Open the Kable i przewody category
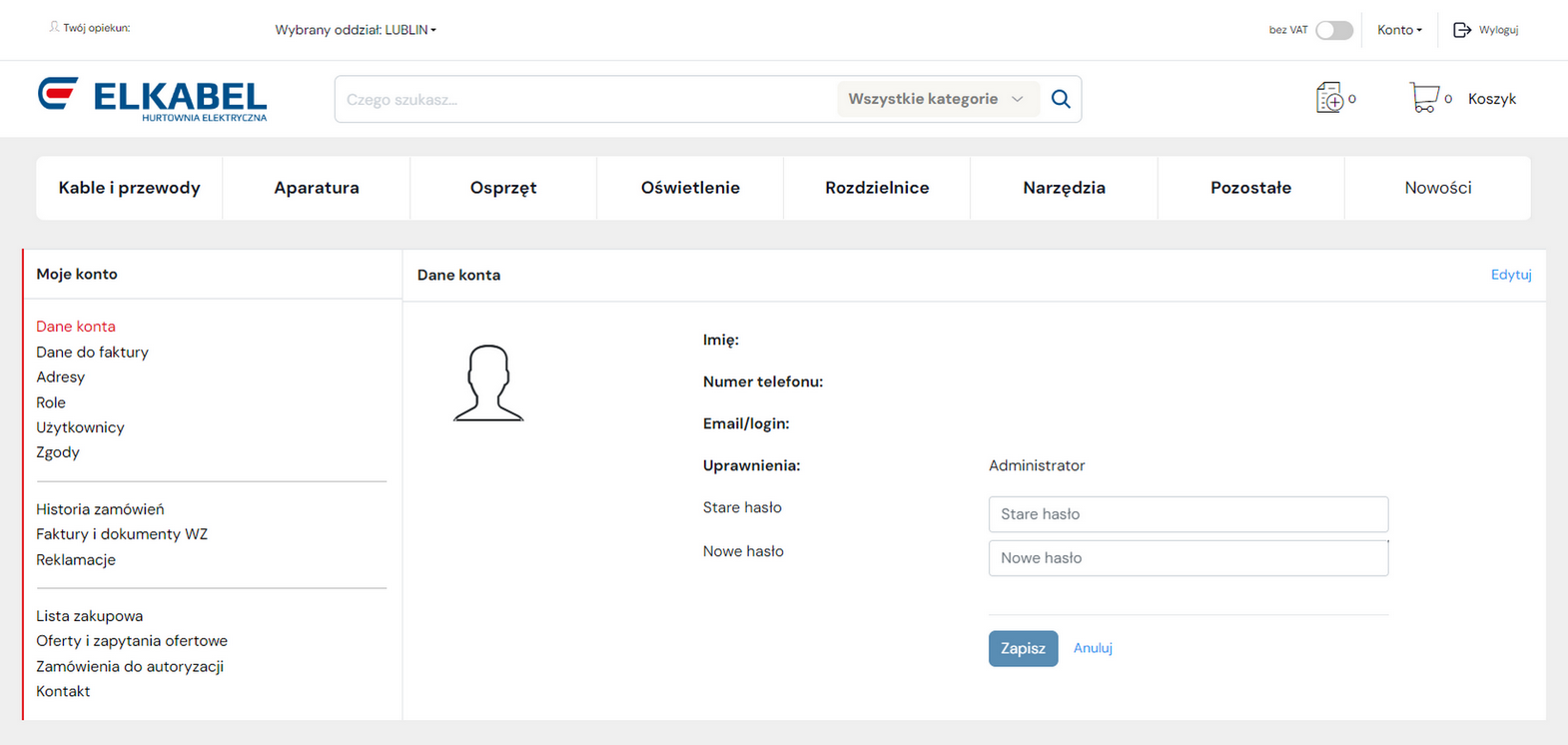This screenshot has height=745, width=1568. click(x=130, y=188)
